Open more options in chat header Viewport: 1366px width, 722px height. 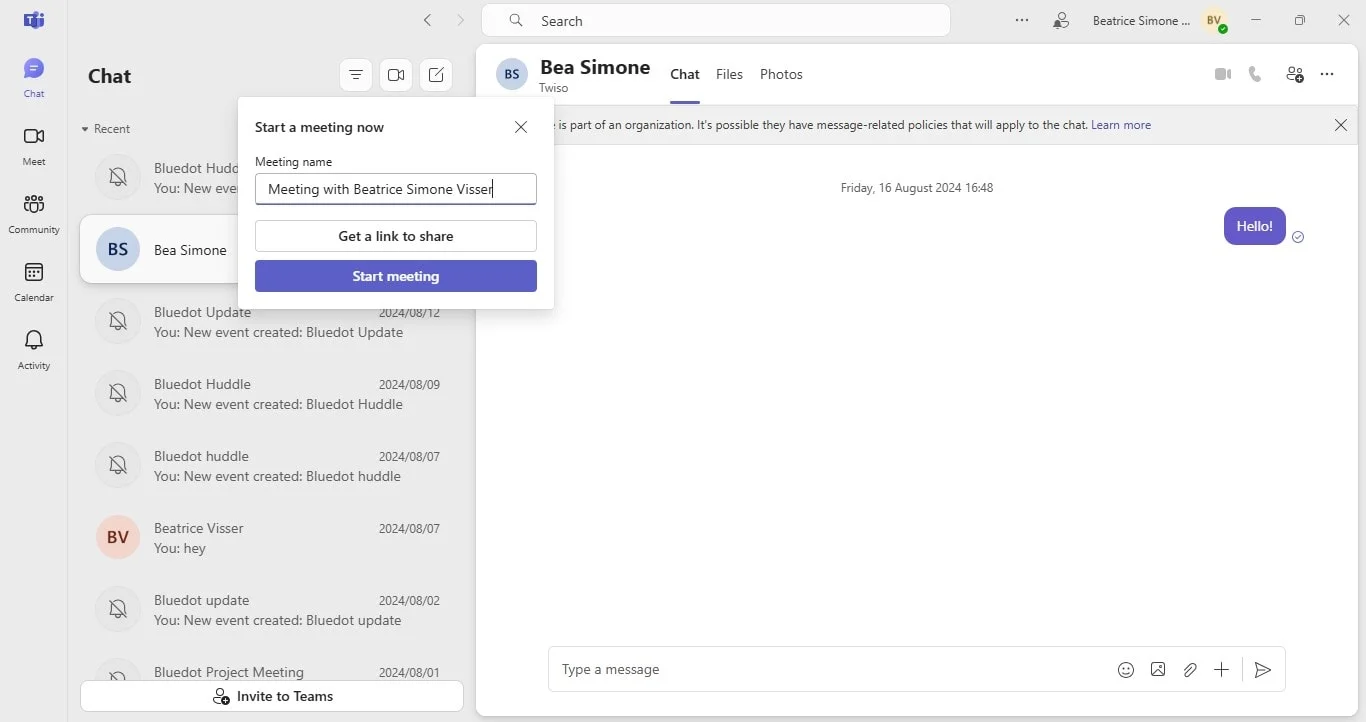coord(1327,74)
